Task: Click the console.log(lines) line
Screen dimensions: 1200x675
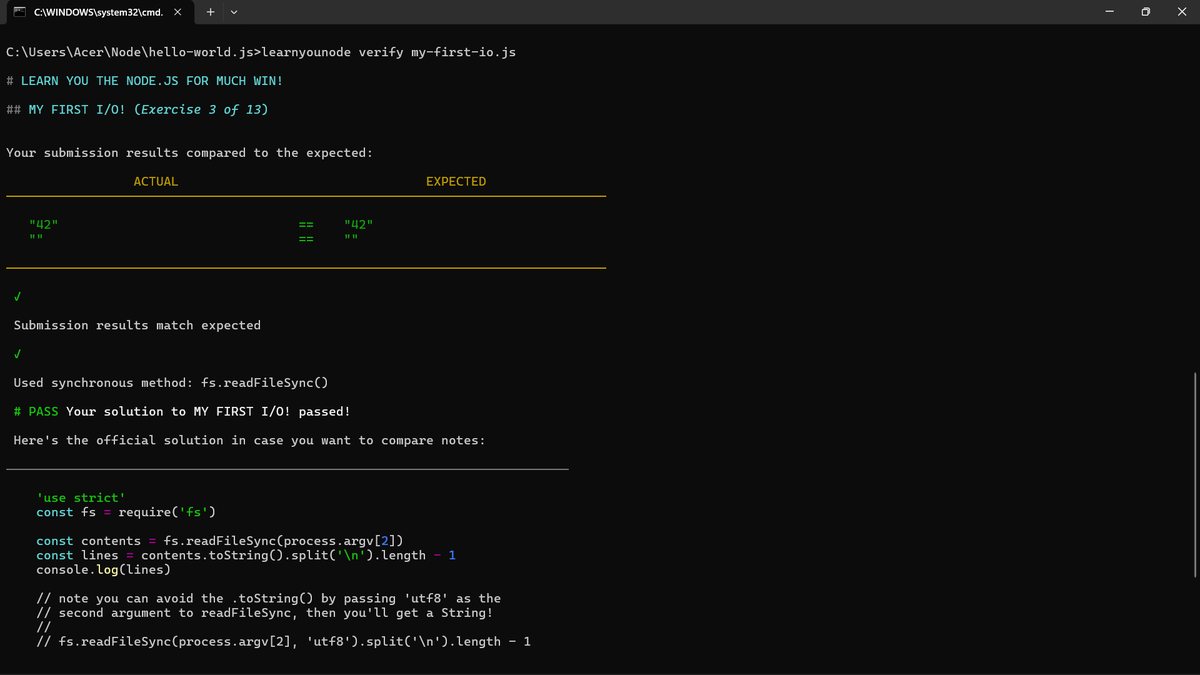Action: pyautogui.click(x=103, y=570)
